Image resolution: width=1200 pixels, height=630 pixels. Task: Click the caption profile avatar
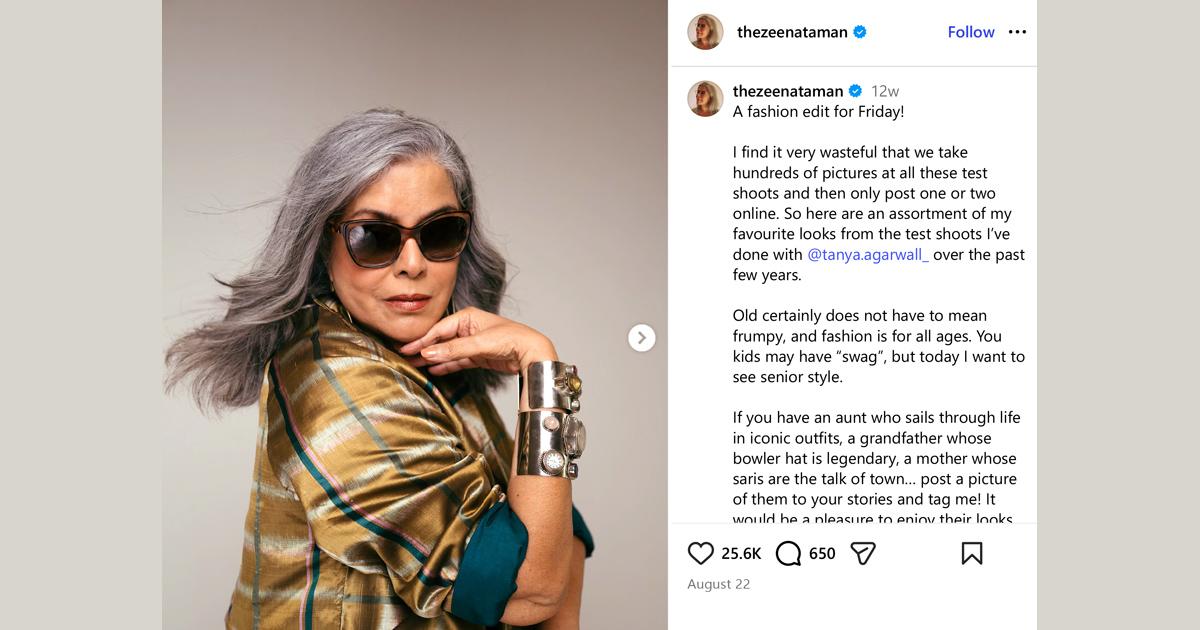[705, 99]
